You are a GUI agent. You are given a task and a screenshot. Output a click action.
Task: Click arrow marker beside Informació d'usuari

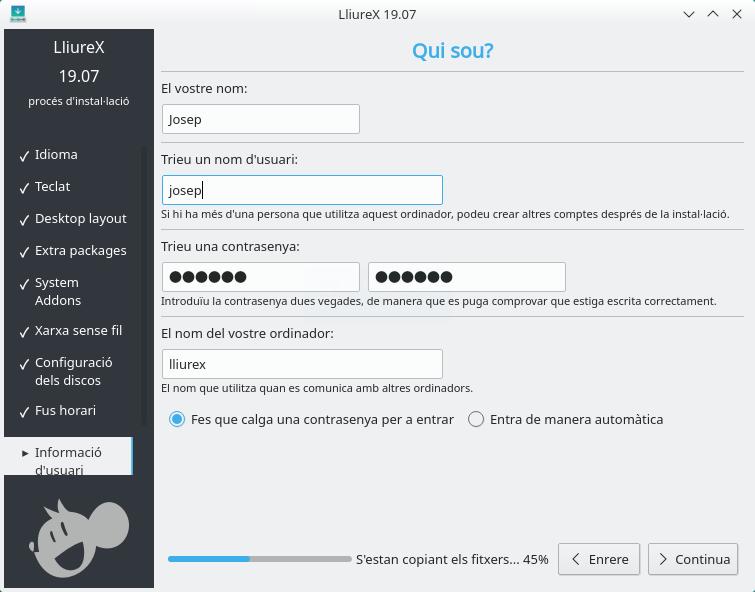pos(25,453)
